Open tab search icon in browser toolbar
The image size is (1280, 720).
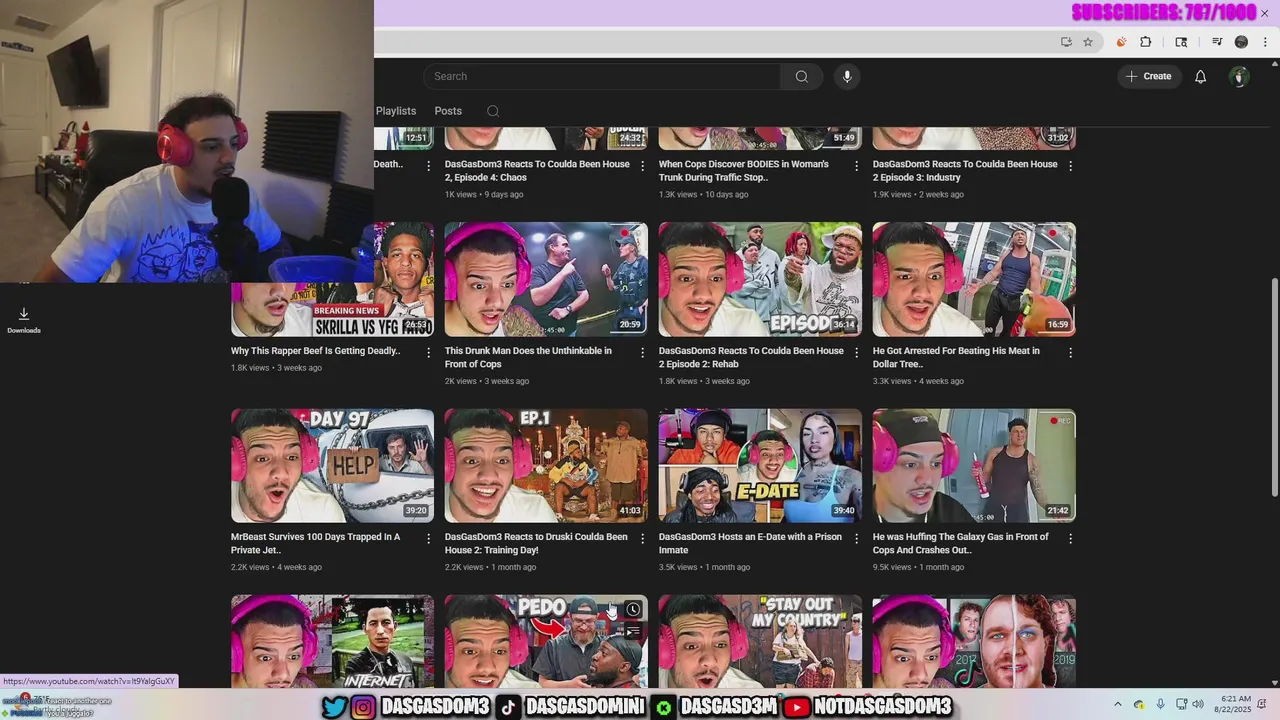click(x=1181, y=42)
